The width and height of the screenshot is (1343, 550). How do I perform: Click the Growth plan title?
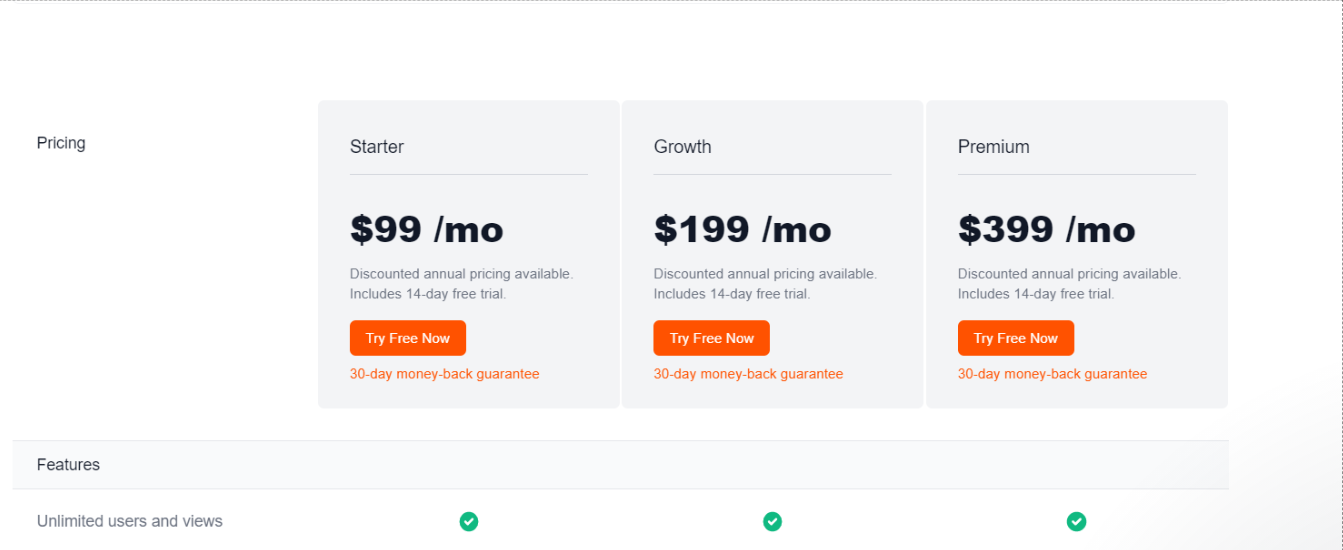683,146
